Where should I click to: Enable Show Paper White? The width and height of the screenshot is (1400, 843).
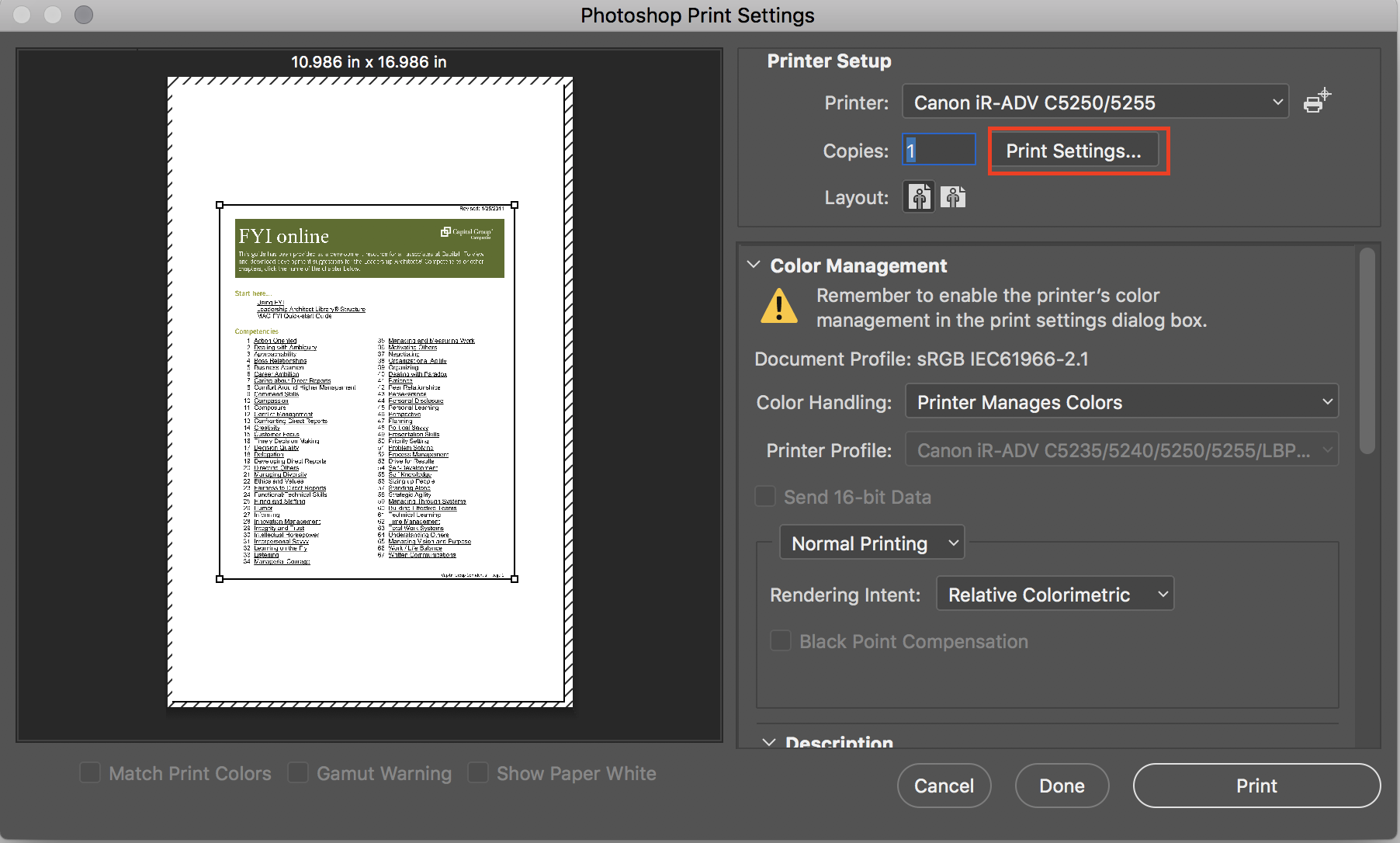click(x=478, y=773)
